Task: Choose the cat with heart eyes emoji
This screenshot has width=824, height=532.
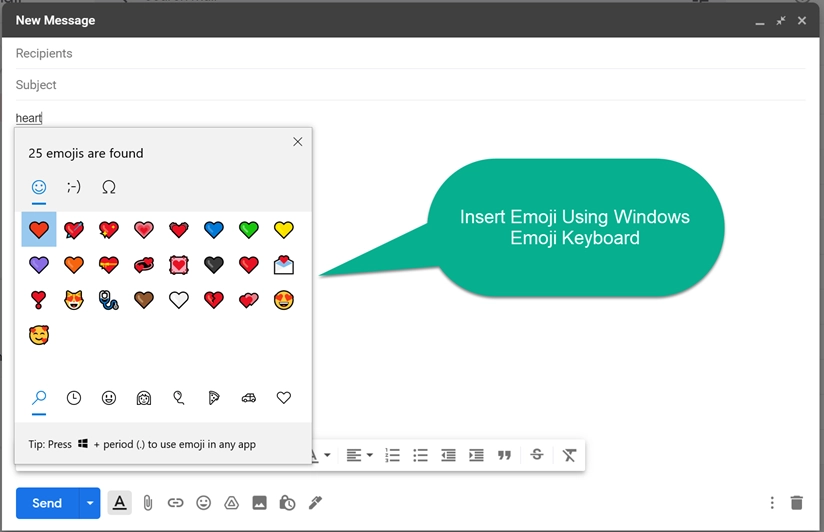Action: 74,300
